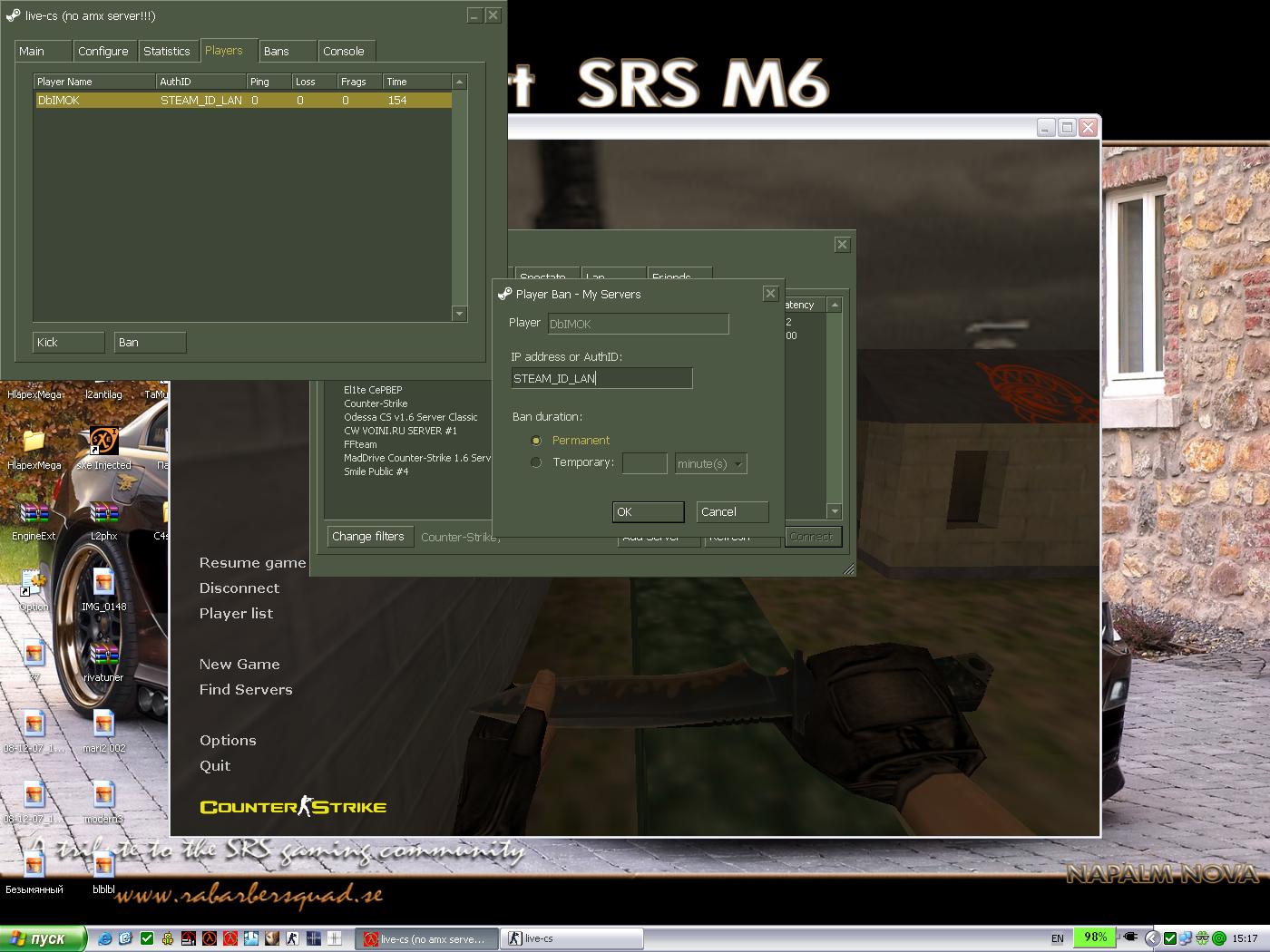1270x952 pixels.
Task: Open the HlapexMega folder on the desktop
Action: coord(34,442)
